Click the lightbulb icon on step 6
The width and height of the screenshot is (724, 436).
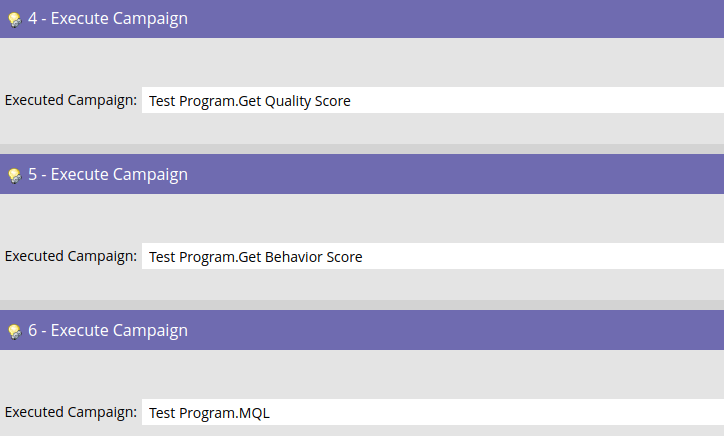(14, 331)
